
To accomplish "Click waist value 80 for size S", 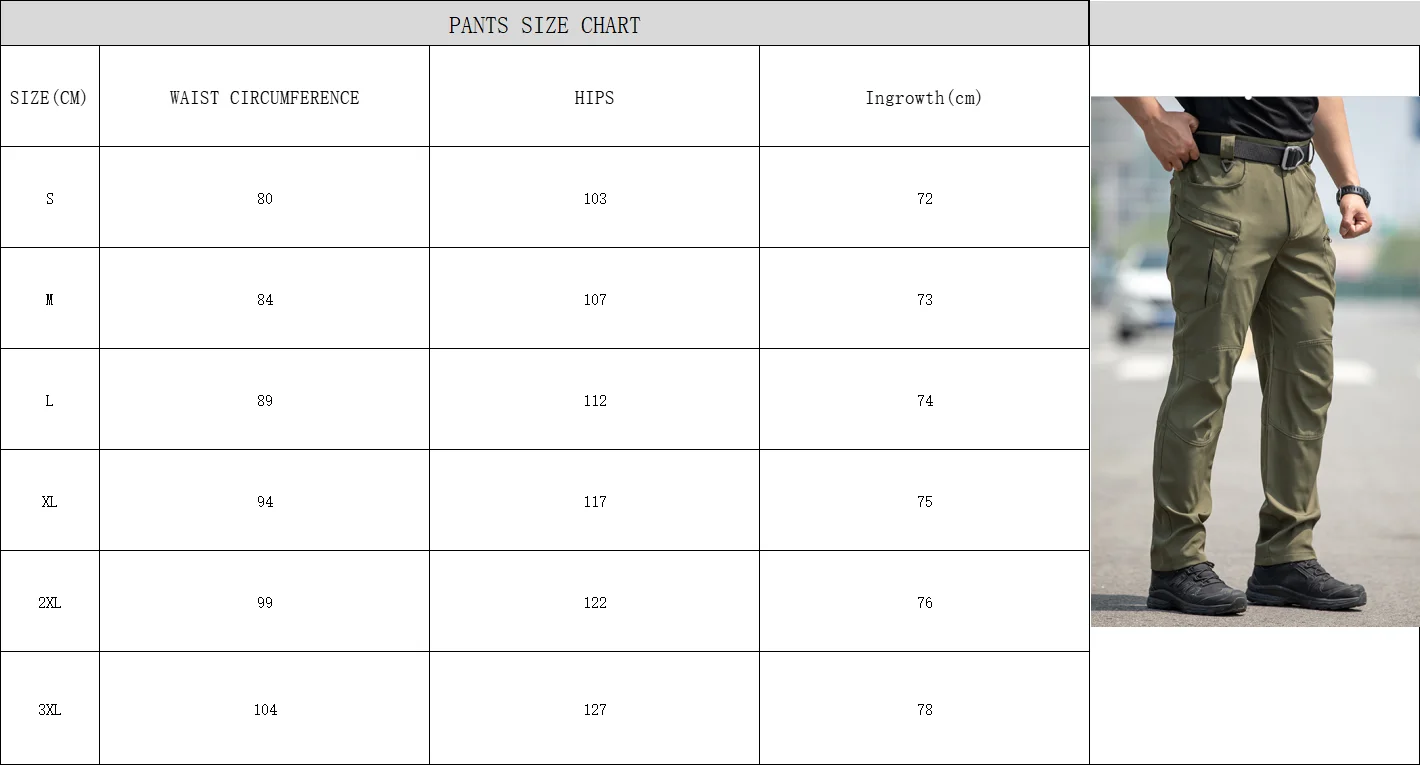I will coord(264,199).
